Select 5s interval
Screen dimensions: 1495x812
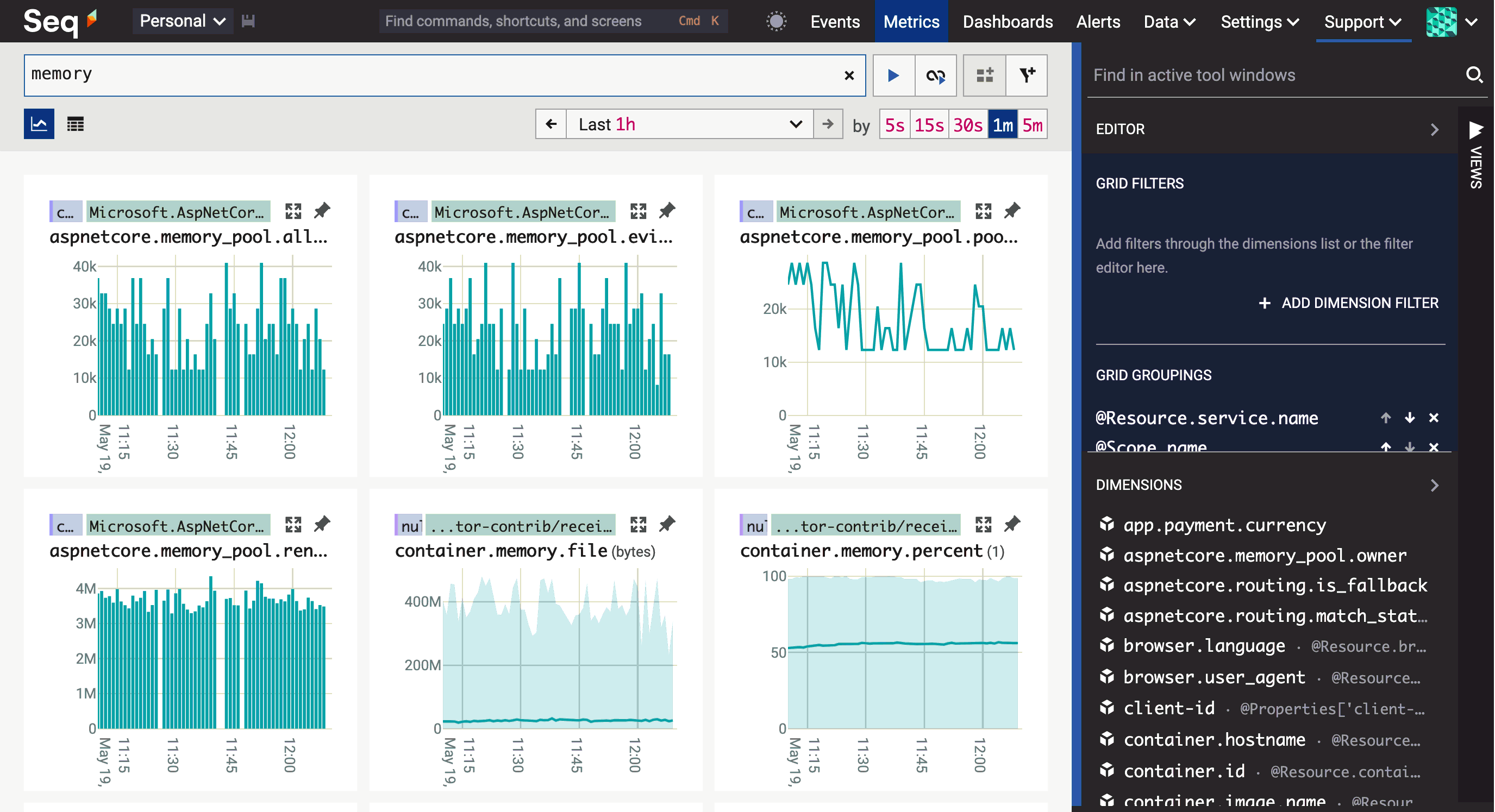coord(895,125)
